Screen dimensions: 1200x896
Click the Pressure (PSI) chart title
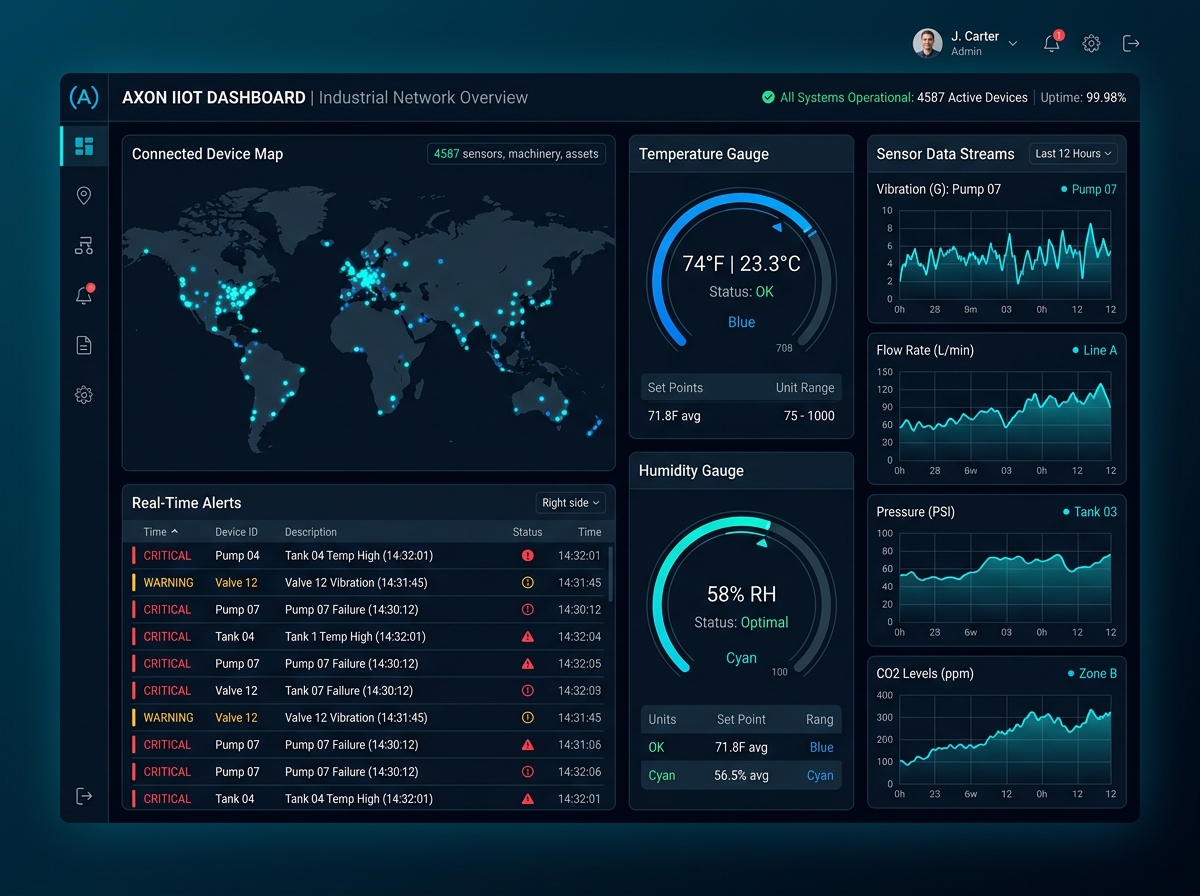tap(915, 512)
